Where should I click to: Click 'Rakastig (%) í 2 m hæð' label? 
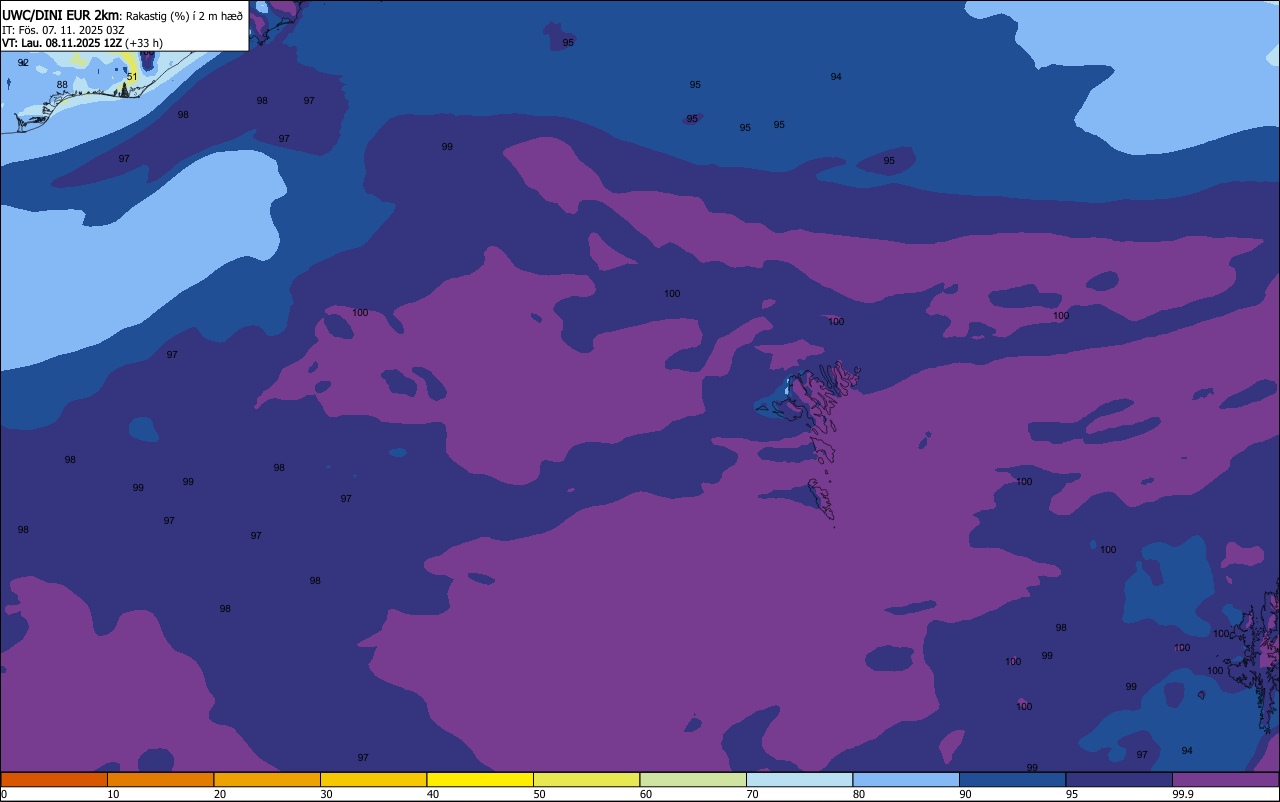(x=184, y=16)
